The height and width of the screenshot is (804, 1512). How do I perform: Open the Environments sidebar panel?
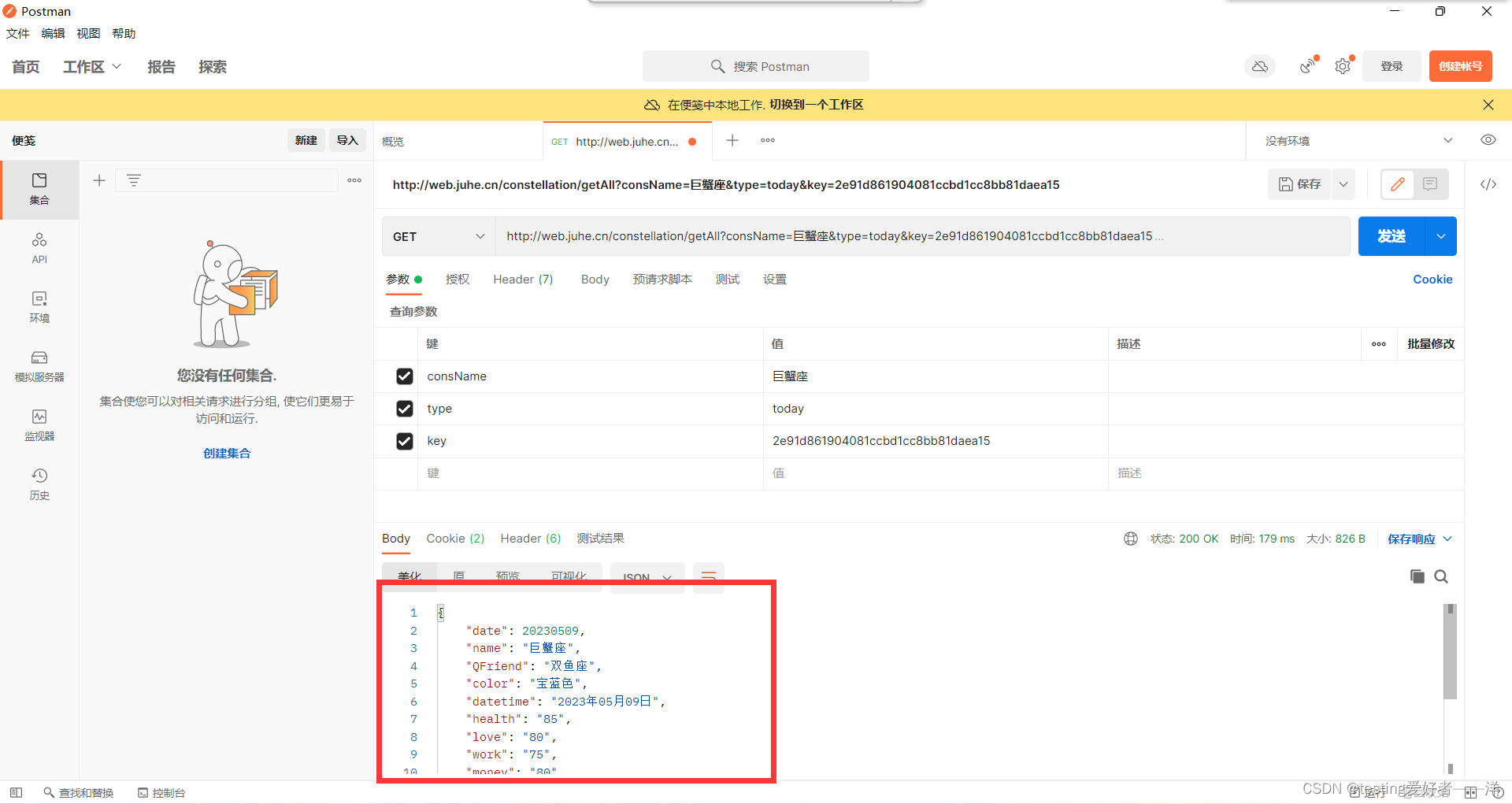39,307
